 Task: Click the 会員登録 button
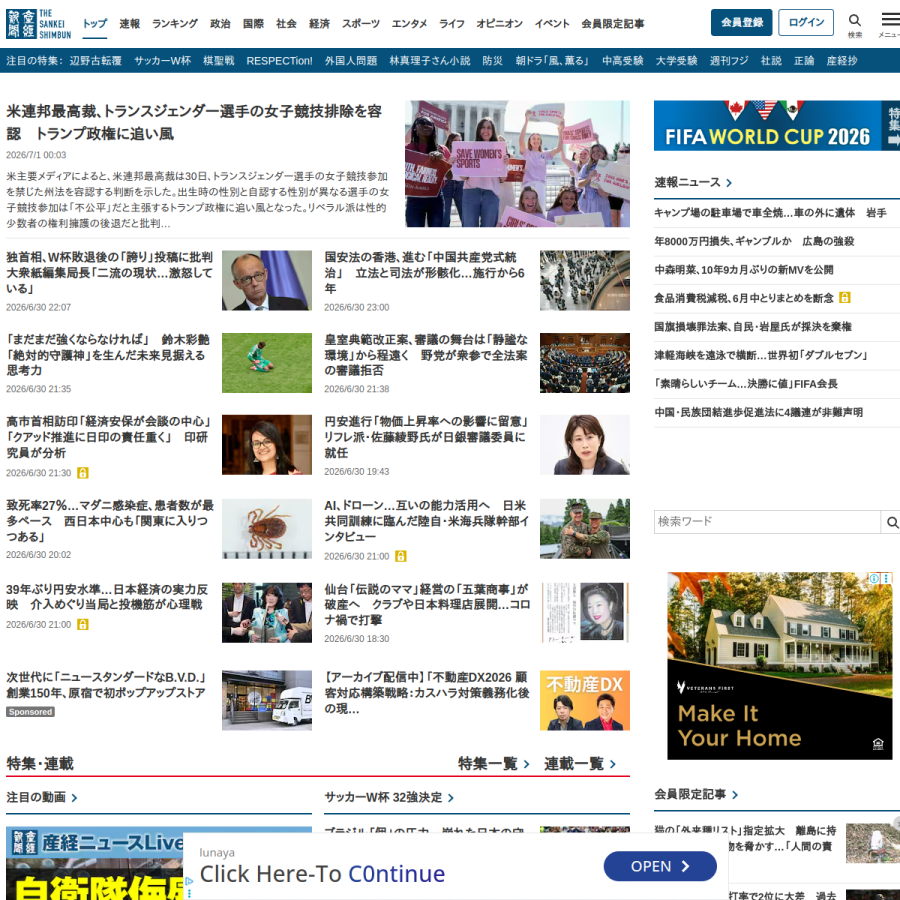click(x=742, y=22)
